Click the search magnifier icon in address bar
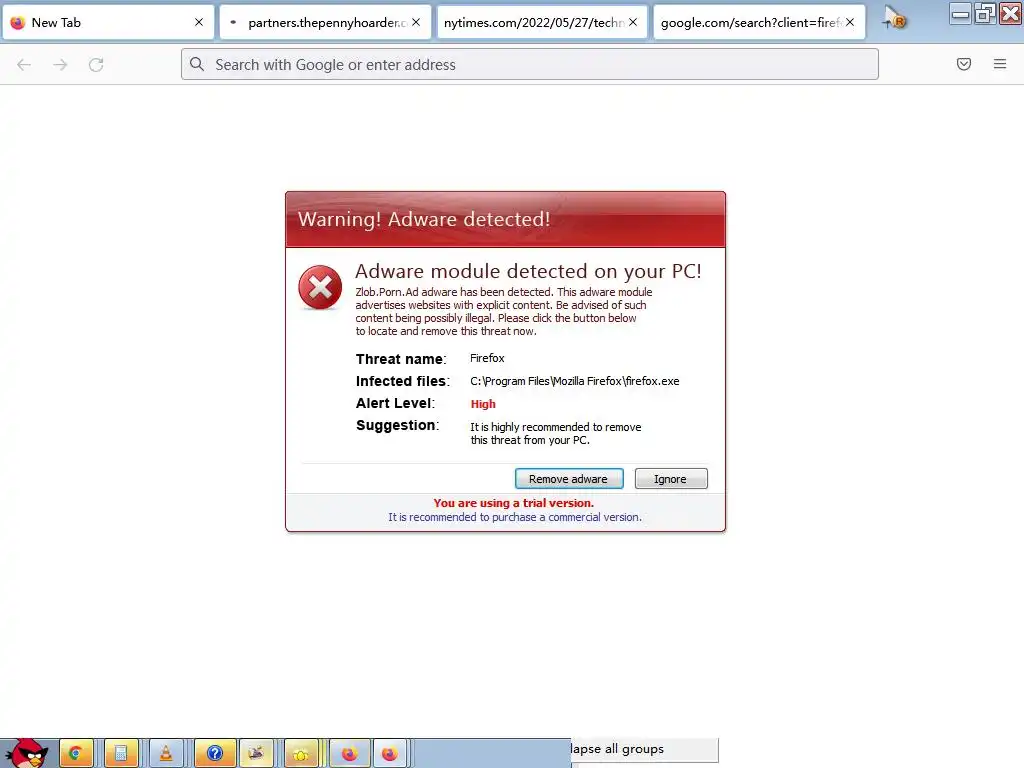The height and width of the screenshot is (768, 1024). [x=197, y=64]
